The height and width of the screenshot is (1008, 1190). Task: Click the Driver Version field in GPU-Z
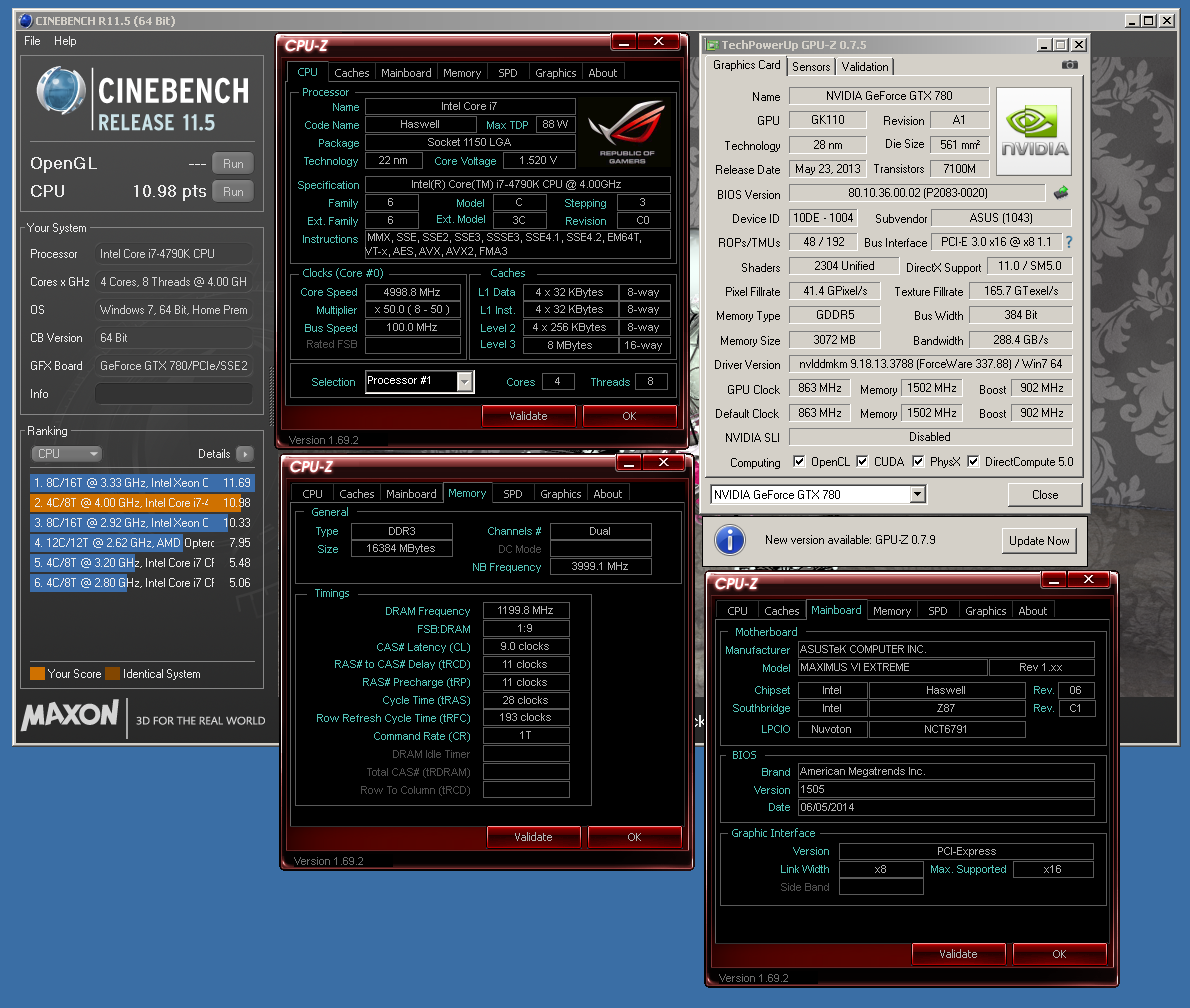click(930, 364)
